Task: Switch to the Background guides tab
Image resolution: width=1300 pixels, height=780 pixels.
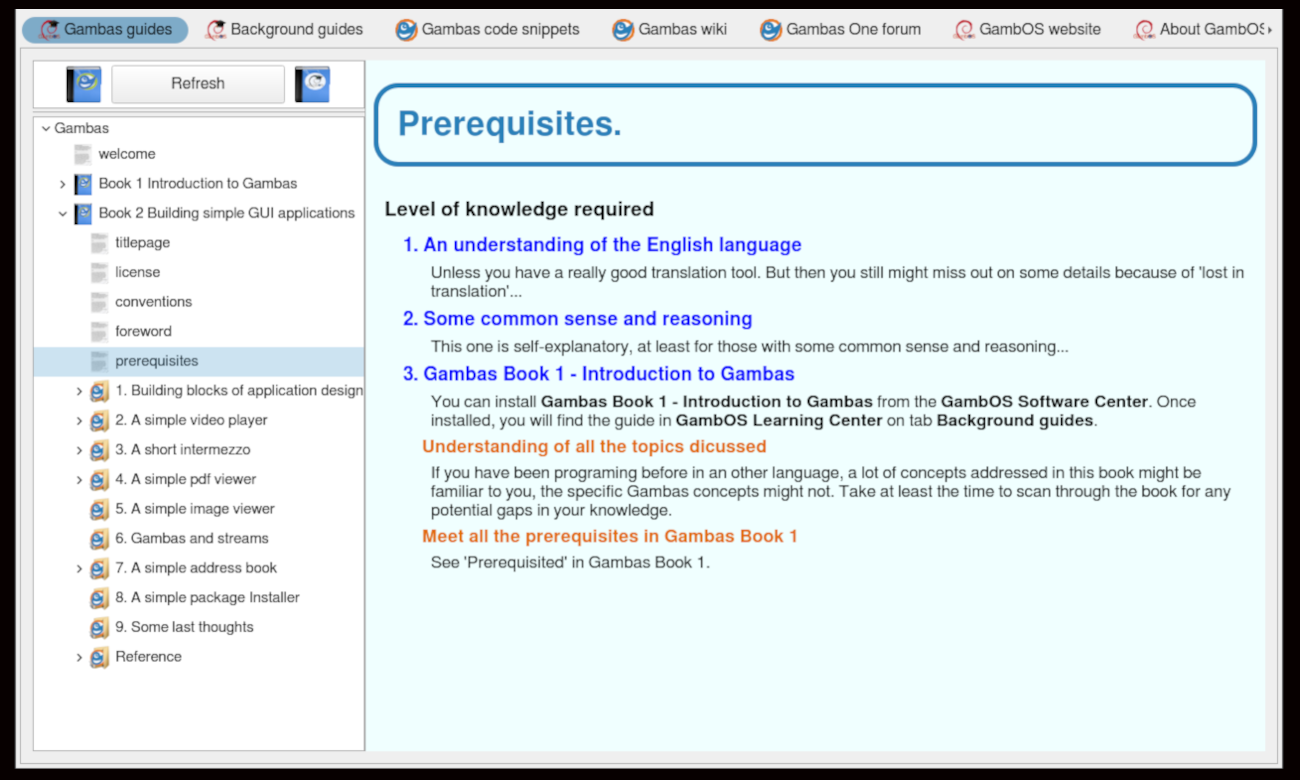Action: 285,29
